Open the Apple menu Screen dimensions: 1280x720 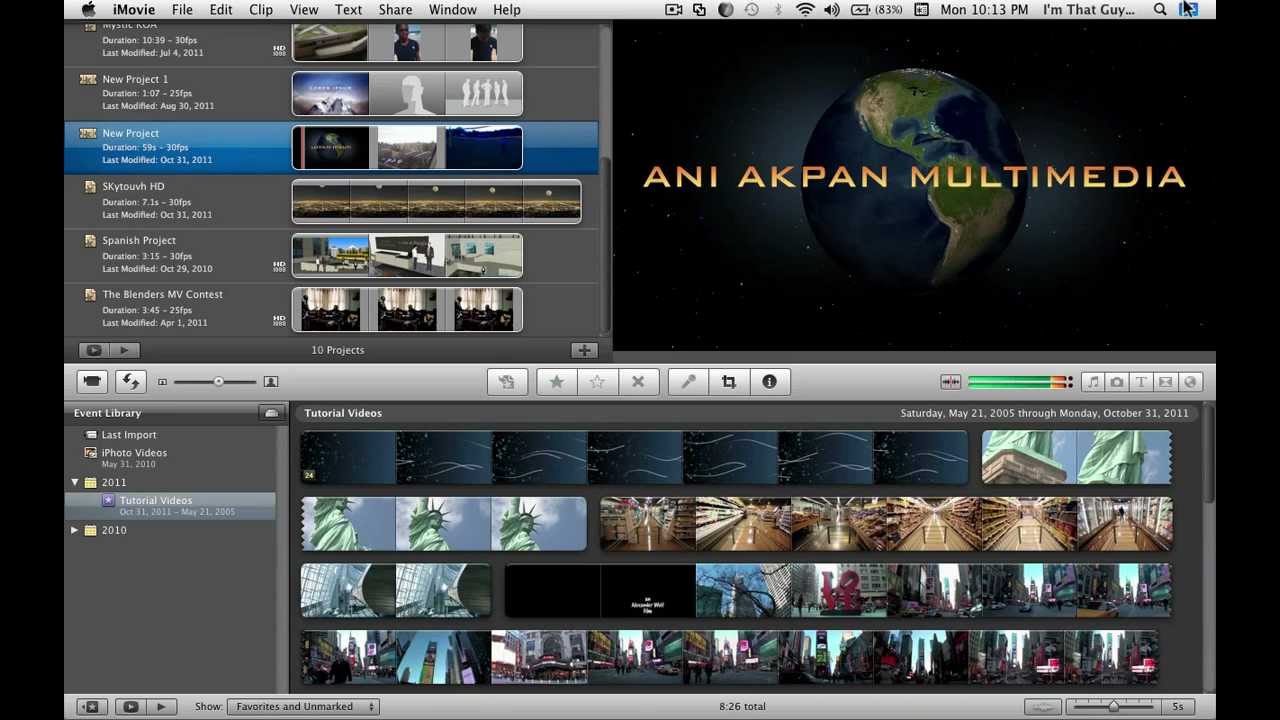[x=88, y=10]
